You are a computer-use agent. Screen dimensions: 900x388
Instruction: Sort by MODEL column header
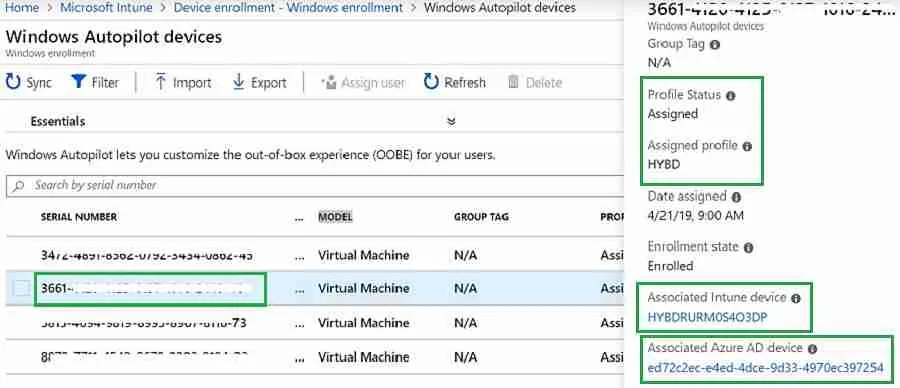pos(335,217)
